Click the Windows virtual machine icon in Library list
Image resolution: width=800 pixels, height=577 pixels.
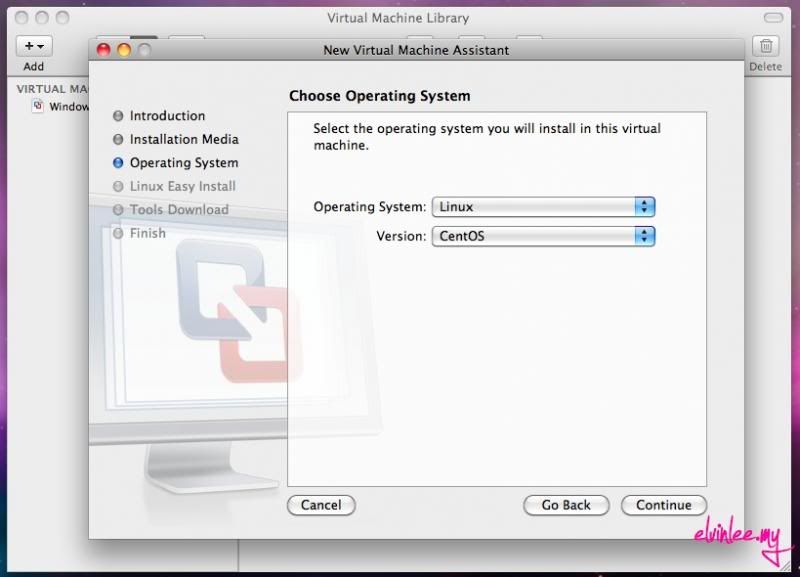point(38,106)
